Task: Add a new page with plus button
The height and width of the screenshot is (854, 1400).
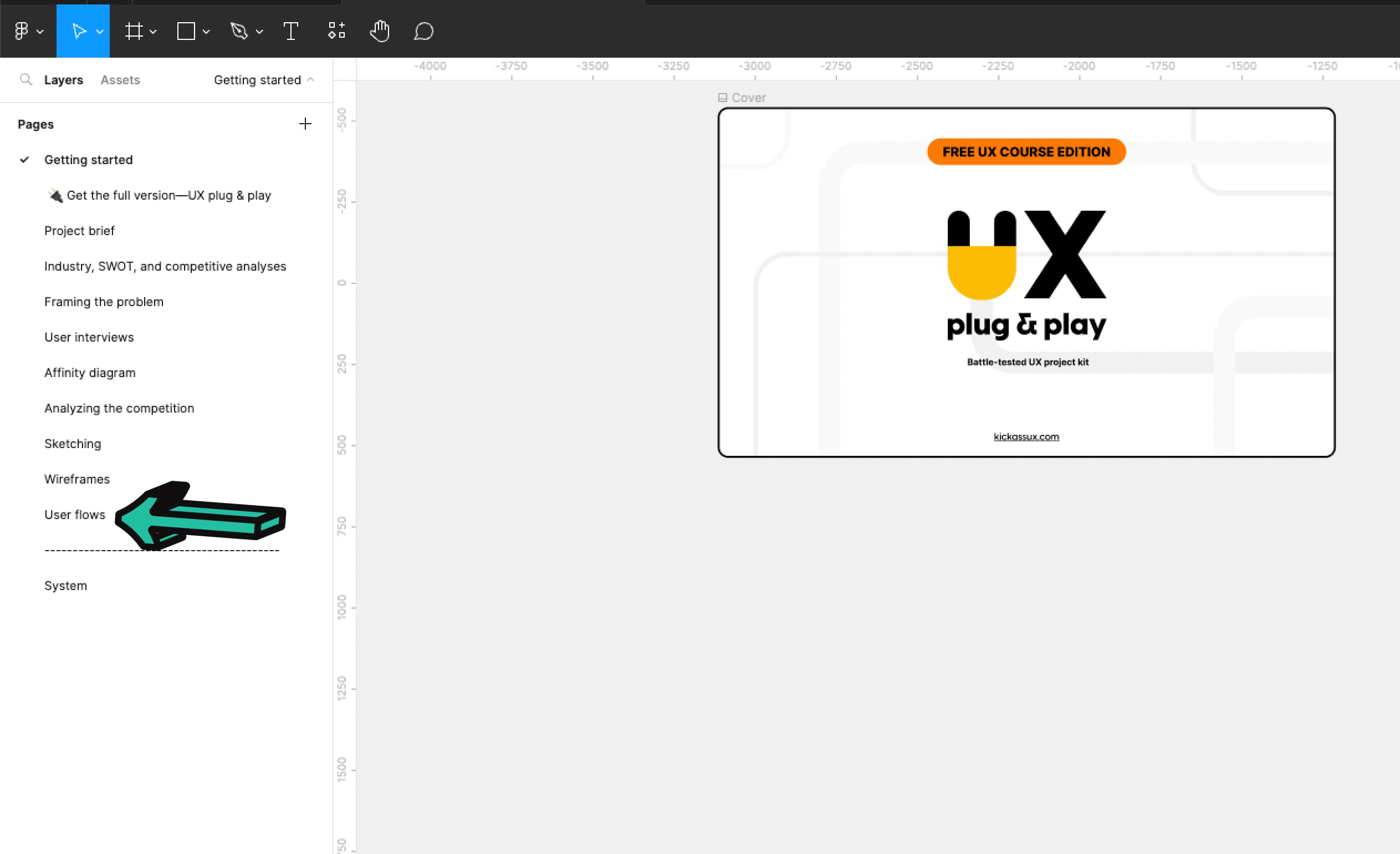Action: coord(305,123)
